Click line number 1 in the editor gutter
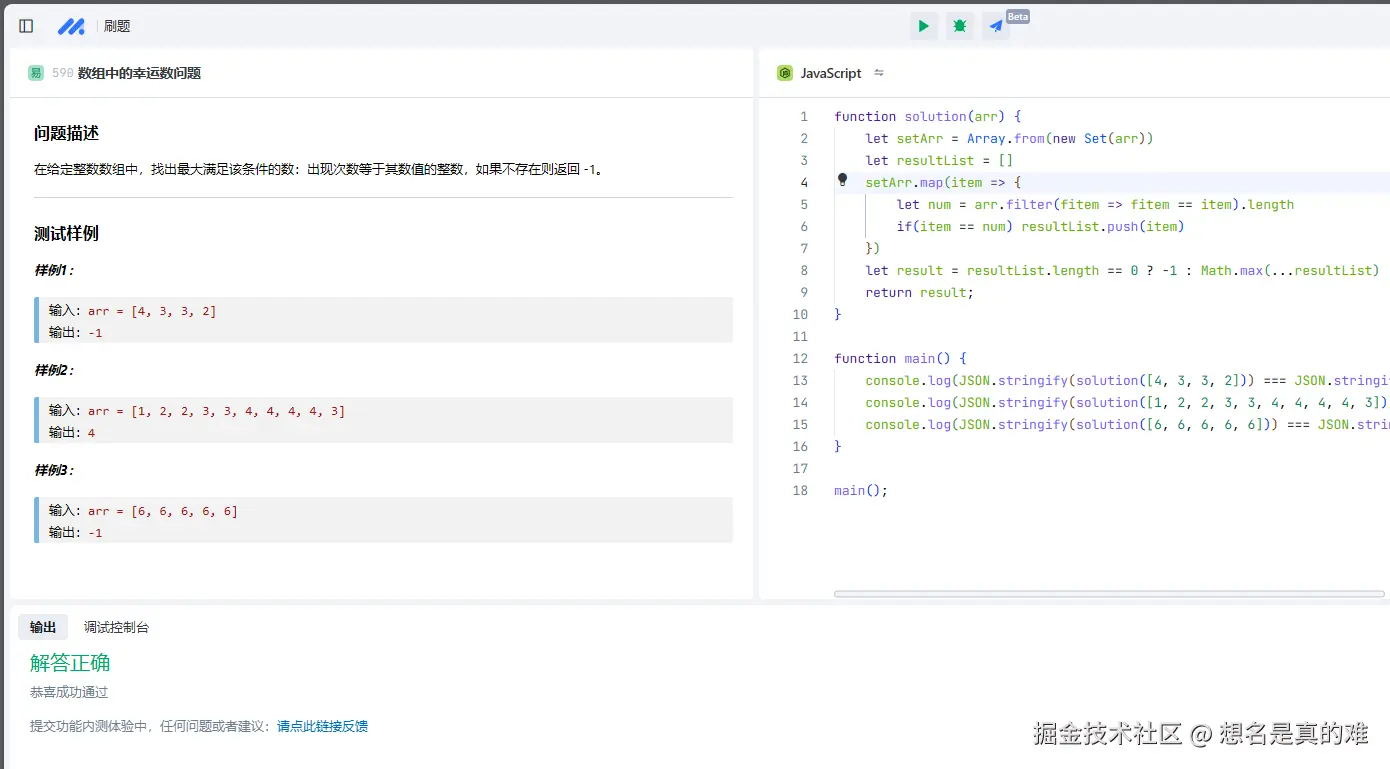Image resolution: width=1390 pixels, height=769 pixels. pyautogui.click(x=803, y=116)
